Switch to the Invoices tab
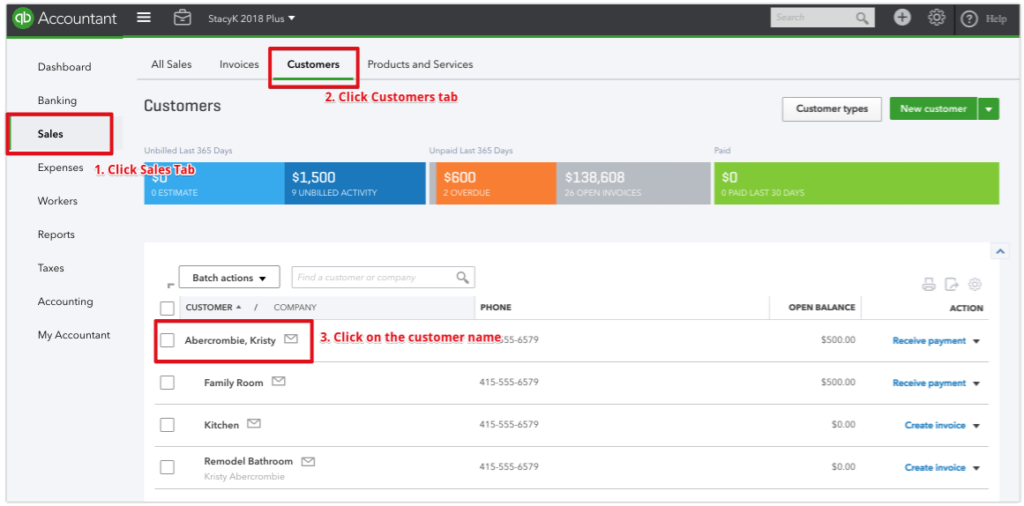This screenshot has width=1024, height=506. (239, 64)
